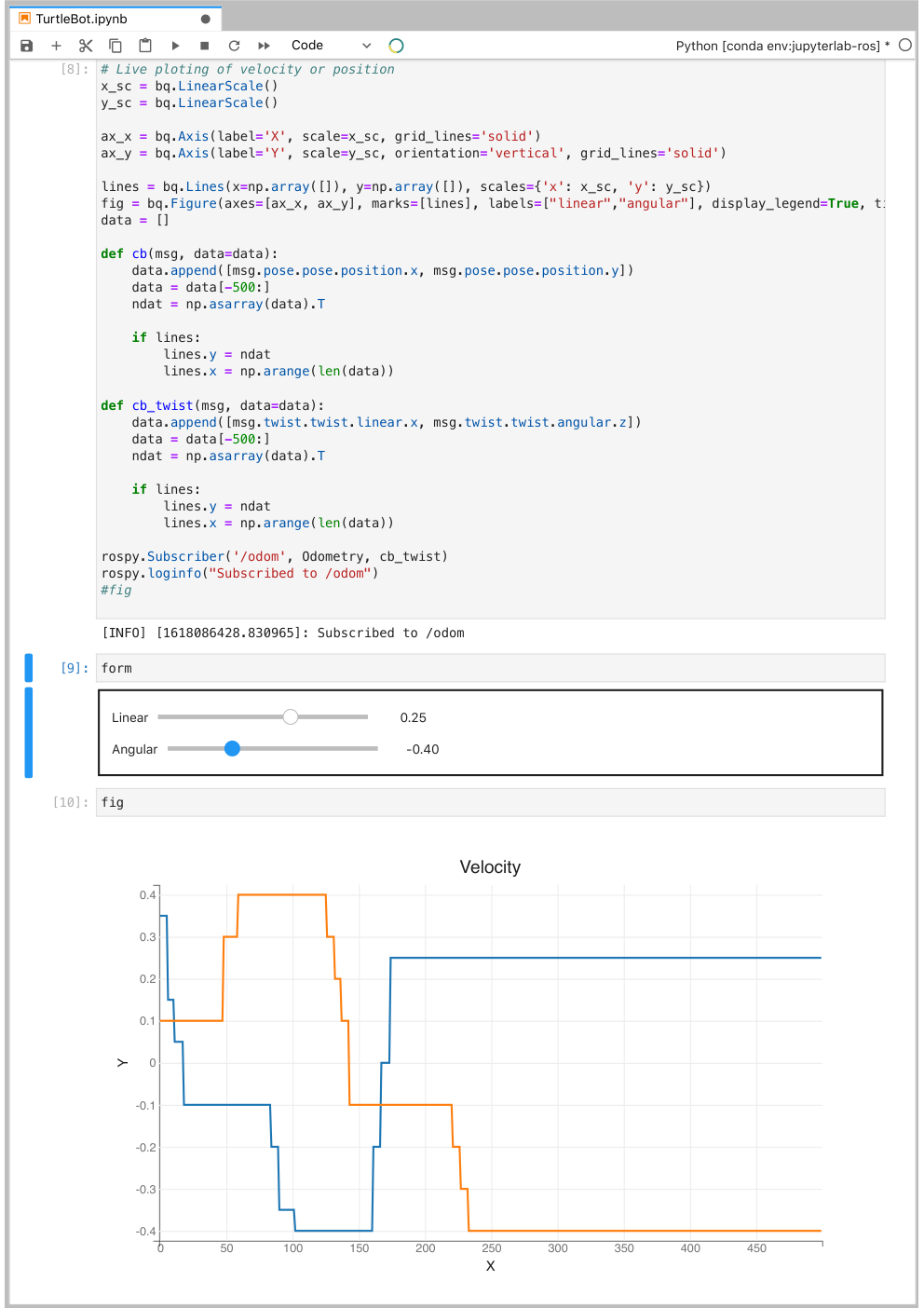The width and height of the screenshot is (924, 1308).
Task: Click the 'Velocity' chart title
Action: point(490,867)
